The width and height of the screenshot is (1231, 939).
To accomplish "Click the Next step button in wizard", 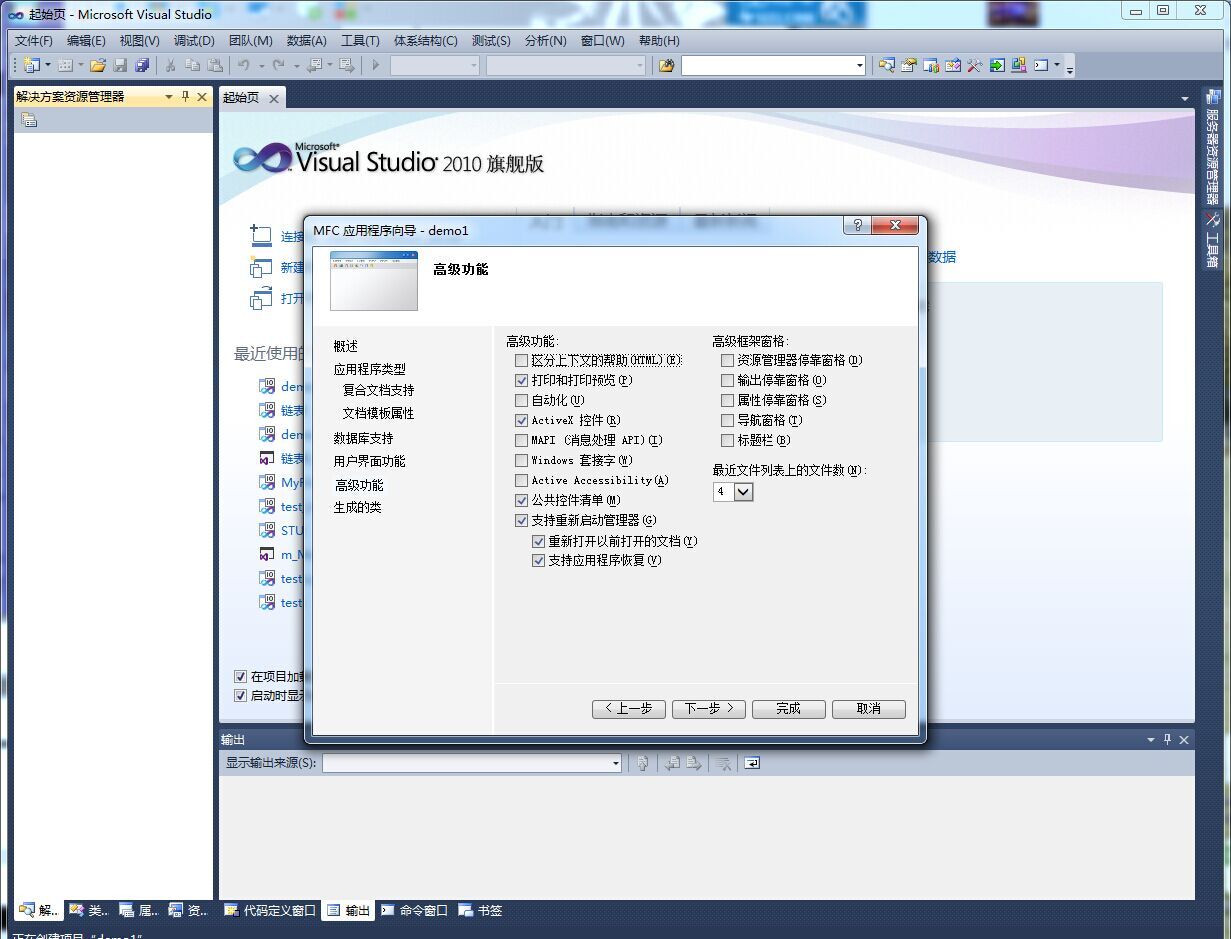I will click(x=709, y=708).
